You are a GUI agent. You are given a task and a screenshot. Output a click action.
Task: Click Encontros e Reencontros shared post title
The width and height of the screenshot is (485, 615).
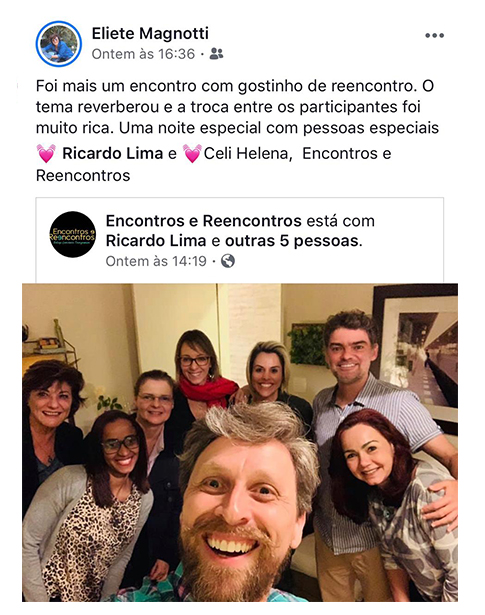click(203, 221)
